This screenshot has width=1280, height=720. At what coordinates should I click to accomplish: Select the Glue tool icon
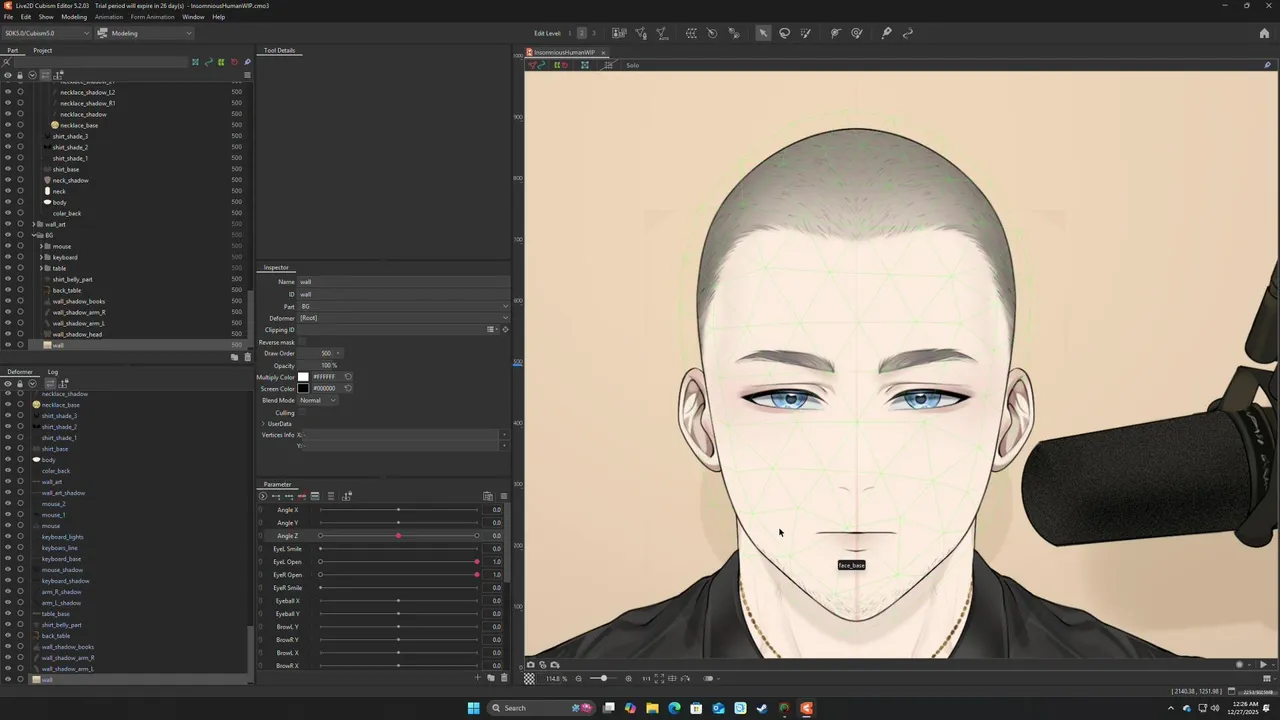(734, 33)
